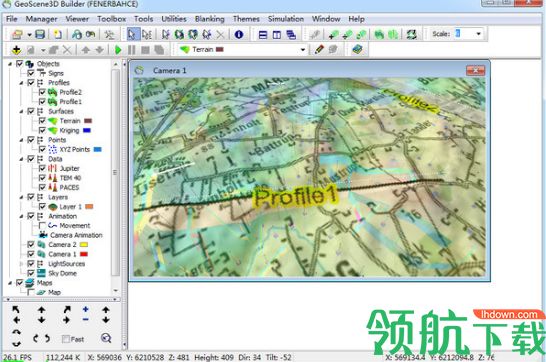Toggle the Fast checkbox

pos(65,339)
